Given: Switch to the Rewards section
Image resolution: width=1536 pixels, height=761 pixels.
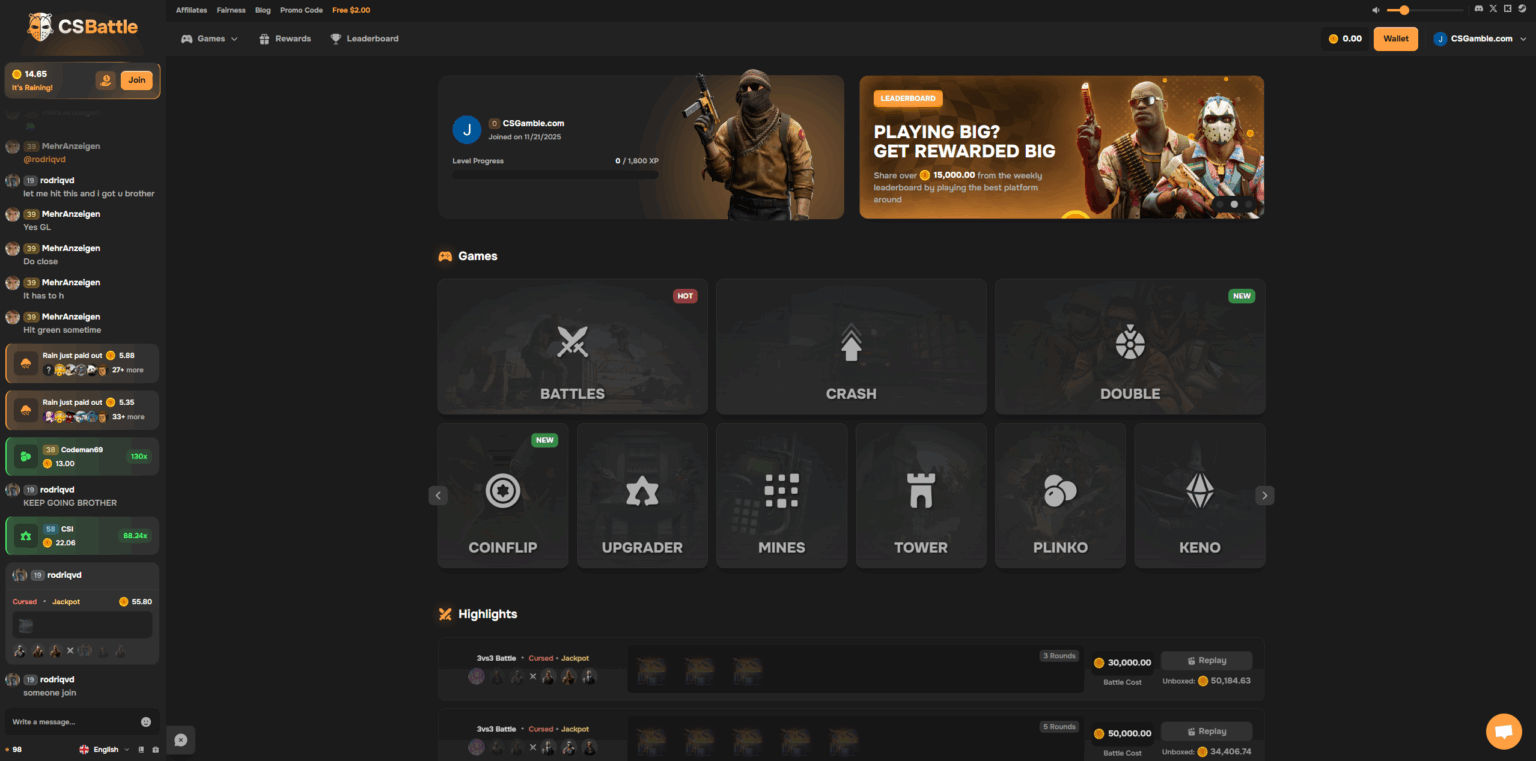Looking at the screenshot, I should (x=288, y=38).
